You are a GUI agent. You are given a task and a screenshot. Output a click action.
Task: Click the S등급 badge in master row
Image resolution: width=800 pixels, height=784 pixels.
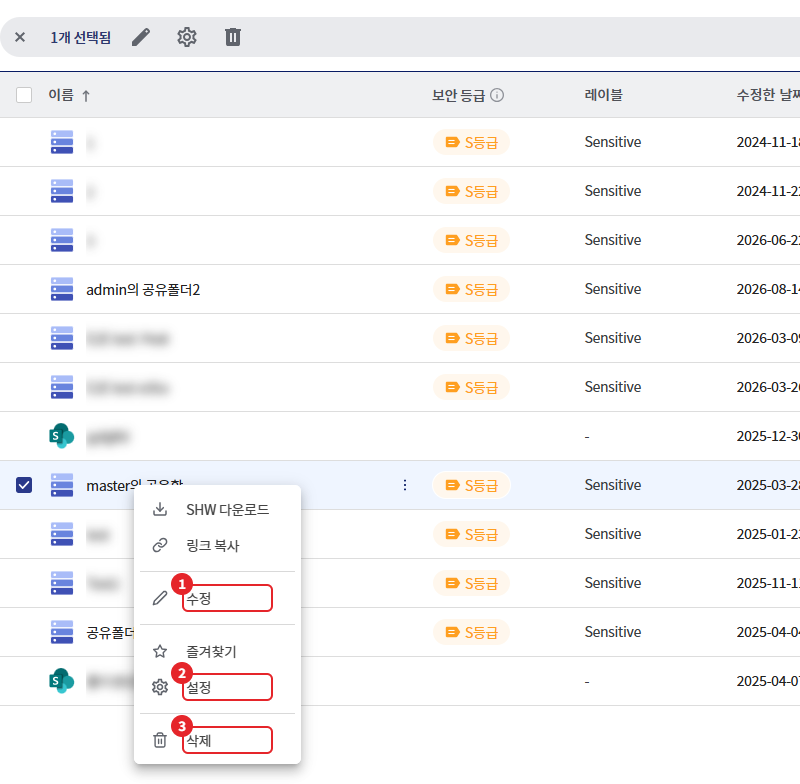471,485
